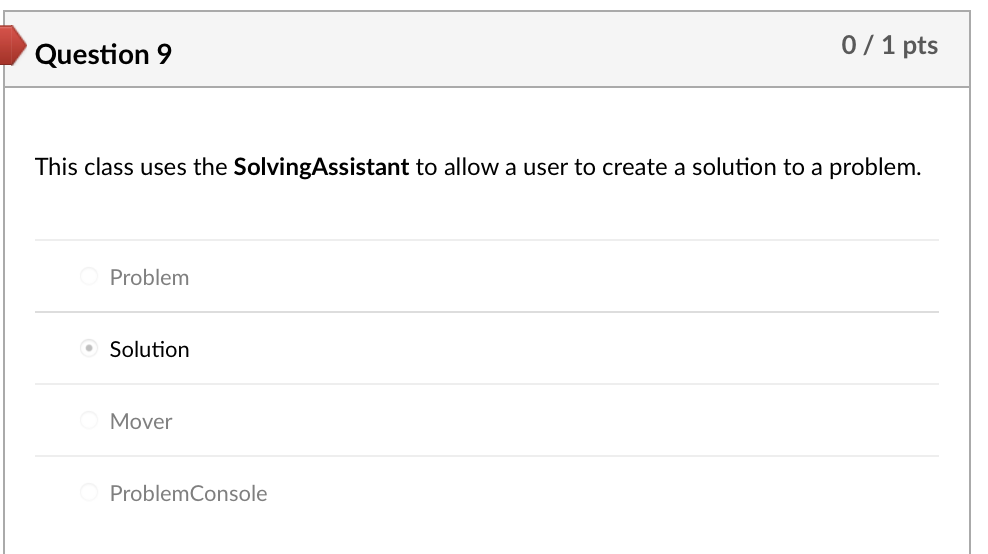Click the Mover answer label

tap(141, 421)
